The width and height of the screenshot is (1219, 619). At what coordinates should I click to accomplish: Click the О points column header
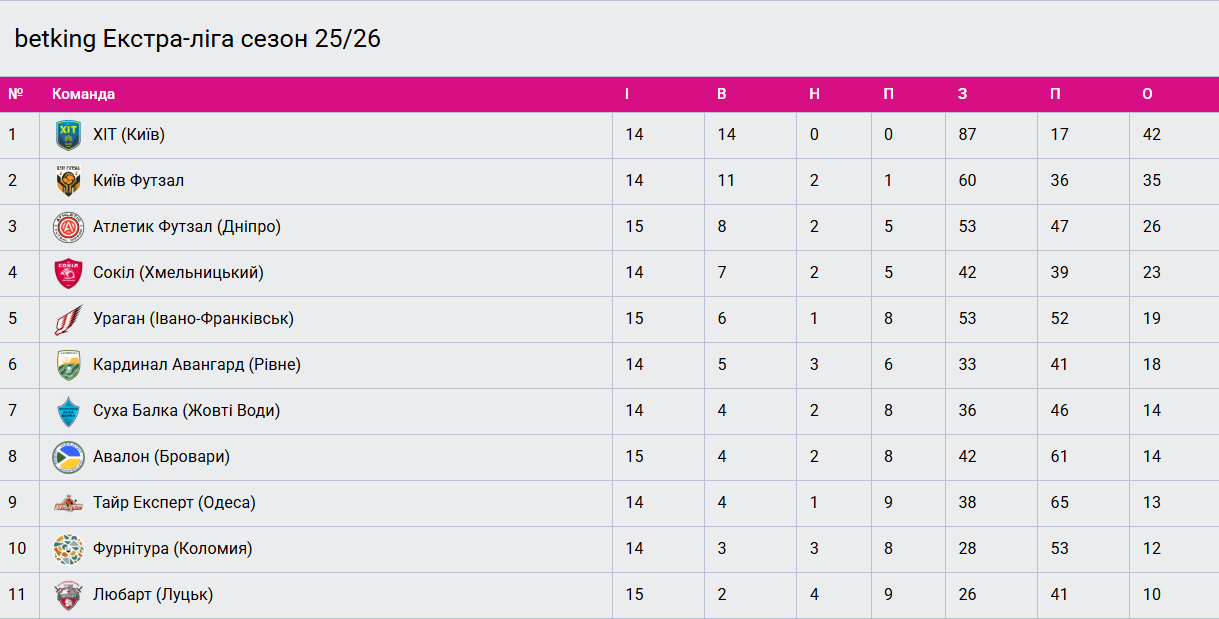tap(1147, 94)
